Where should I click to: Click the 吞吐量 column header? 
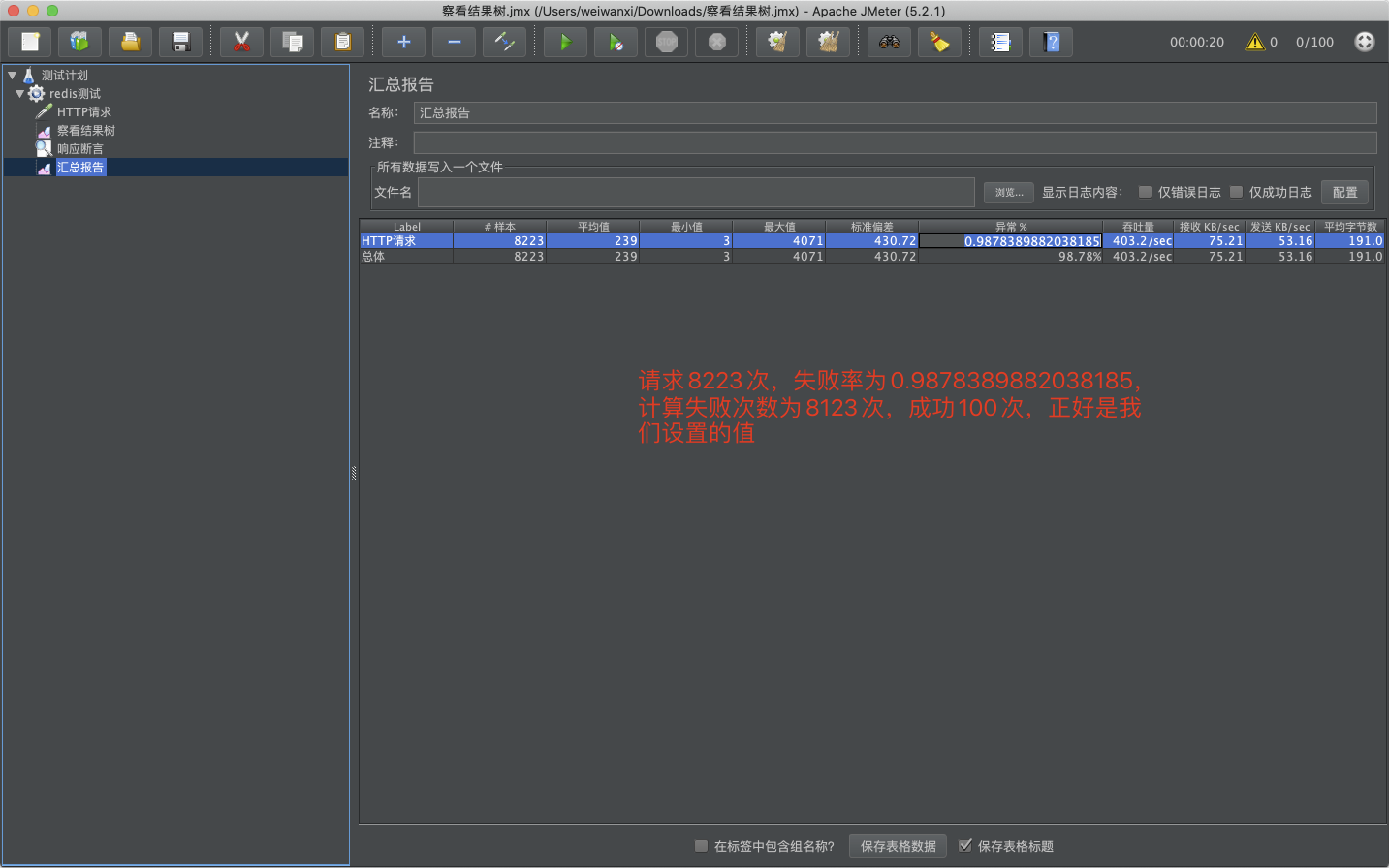(x=1139, y=227)
